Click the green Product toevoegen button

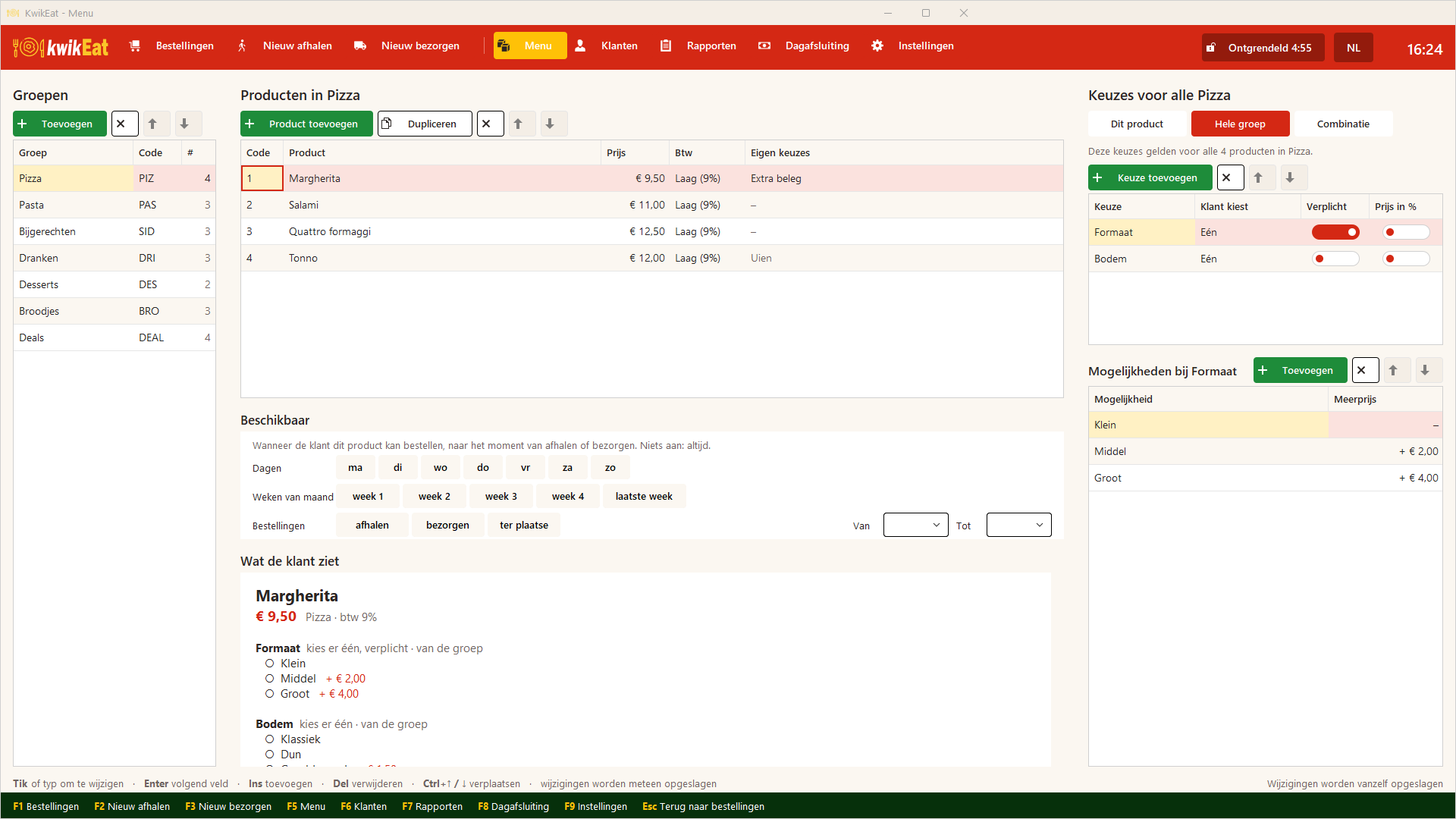(306, 124)
